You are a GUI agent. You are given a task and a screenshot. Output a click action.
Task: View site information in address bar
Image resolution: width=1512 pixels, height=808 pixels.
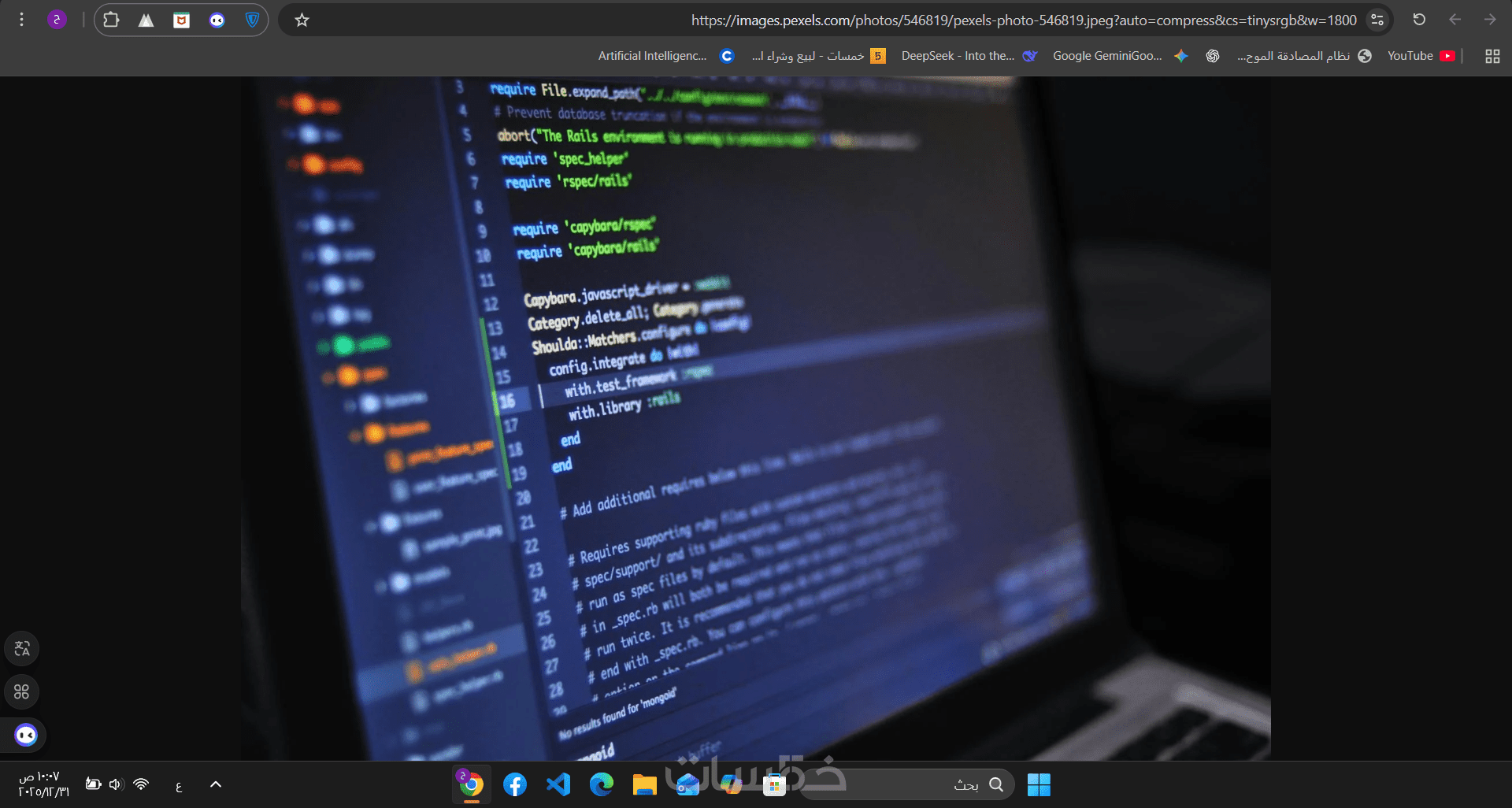(x=1377, y=20)
